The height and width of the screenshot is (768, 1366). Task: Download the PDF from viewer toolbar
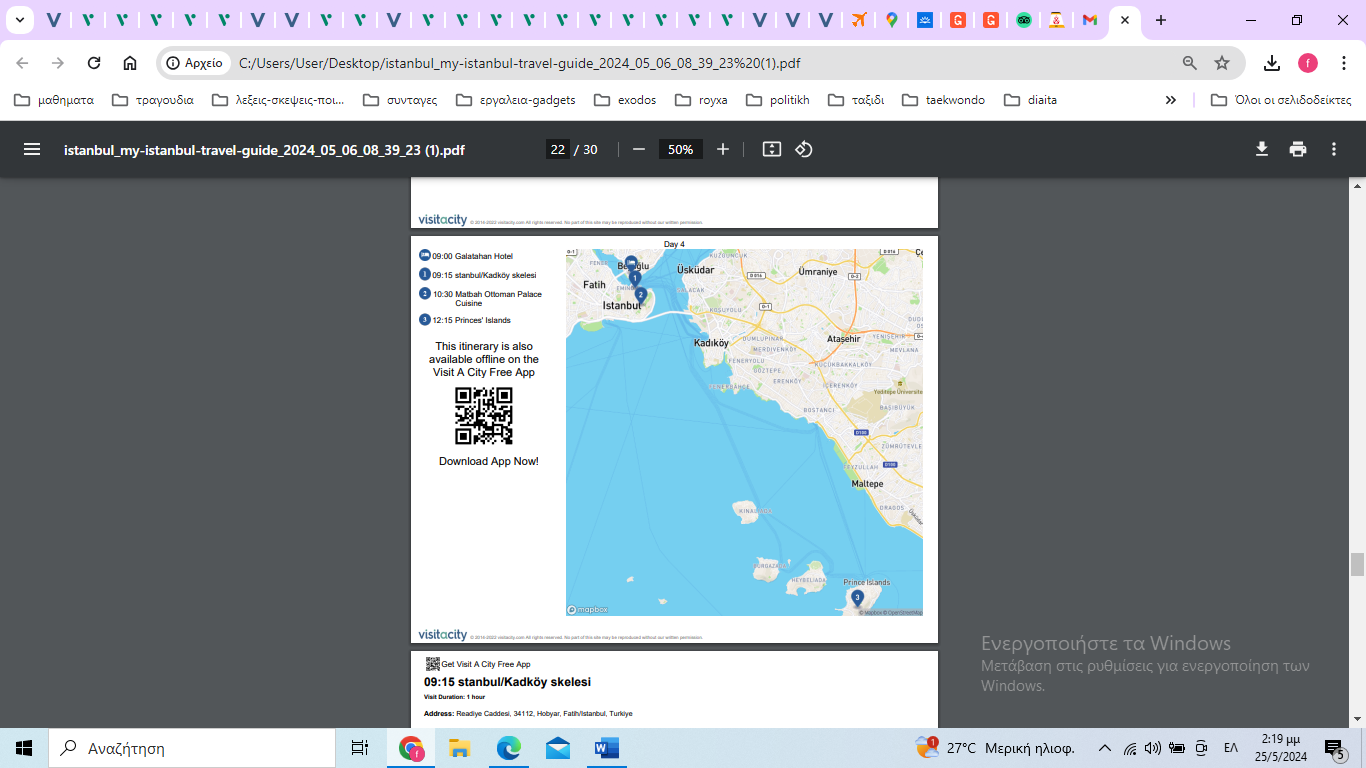[x=1262, y=149]
